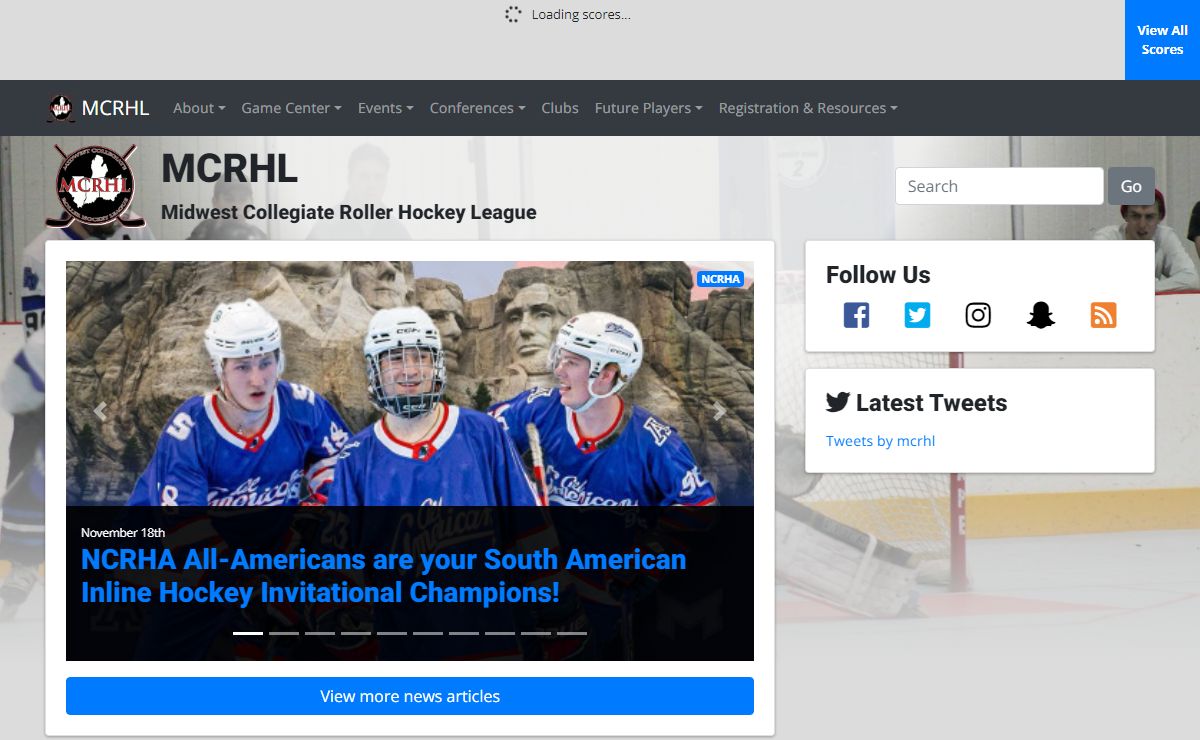This screenshot has height=740, width=1200.
Task: Open the Instagram icon under Follow Us
Action: (x=978, y=315)
